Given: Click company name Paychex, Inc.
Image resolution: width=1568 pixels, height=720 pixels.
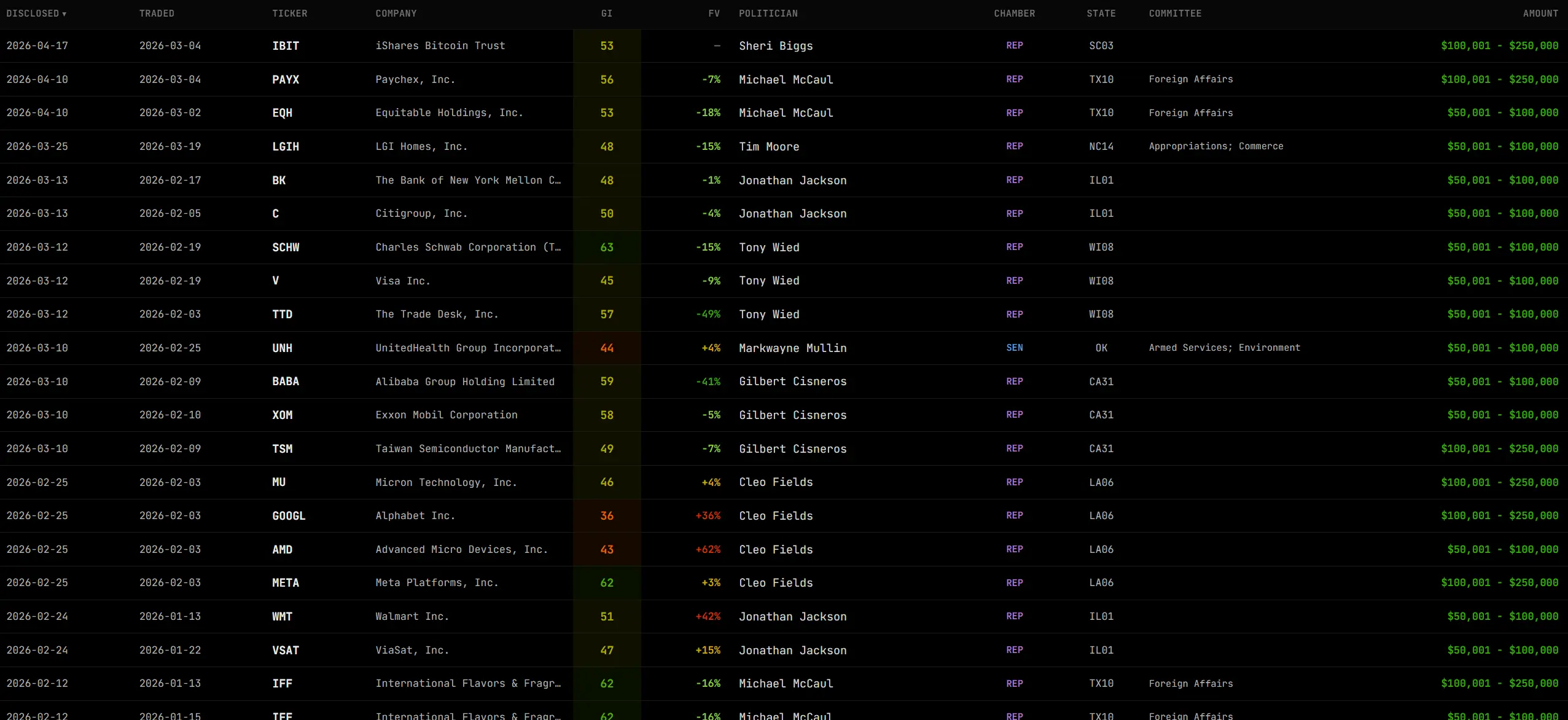Looking at the screenshot, I should pyautogui.click(x=415, y=80).
